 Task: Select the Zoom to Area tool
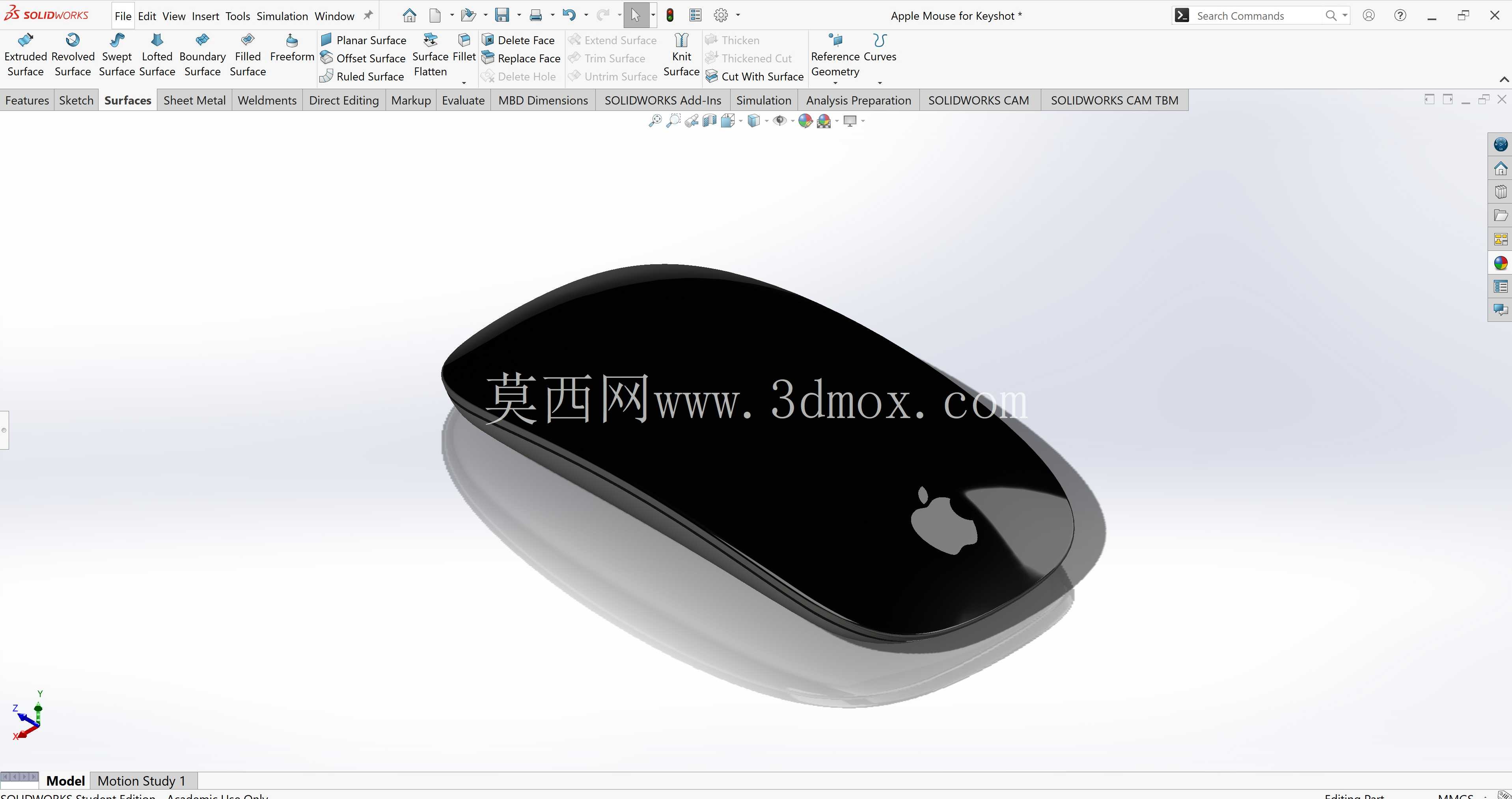point(673,121)
